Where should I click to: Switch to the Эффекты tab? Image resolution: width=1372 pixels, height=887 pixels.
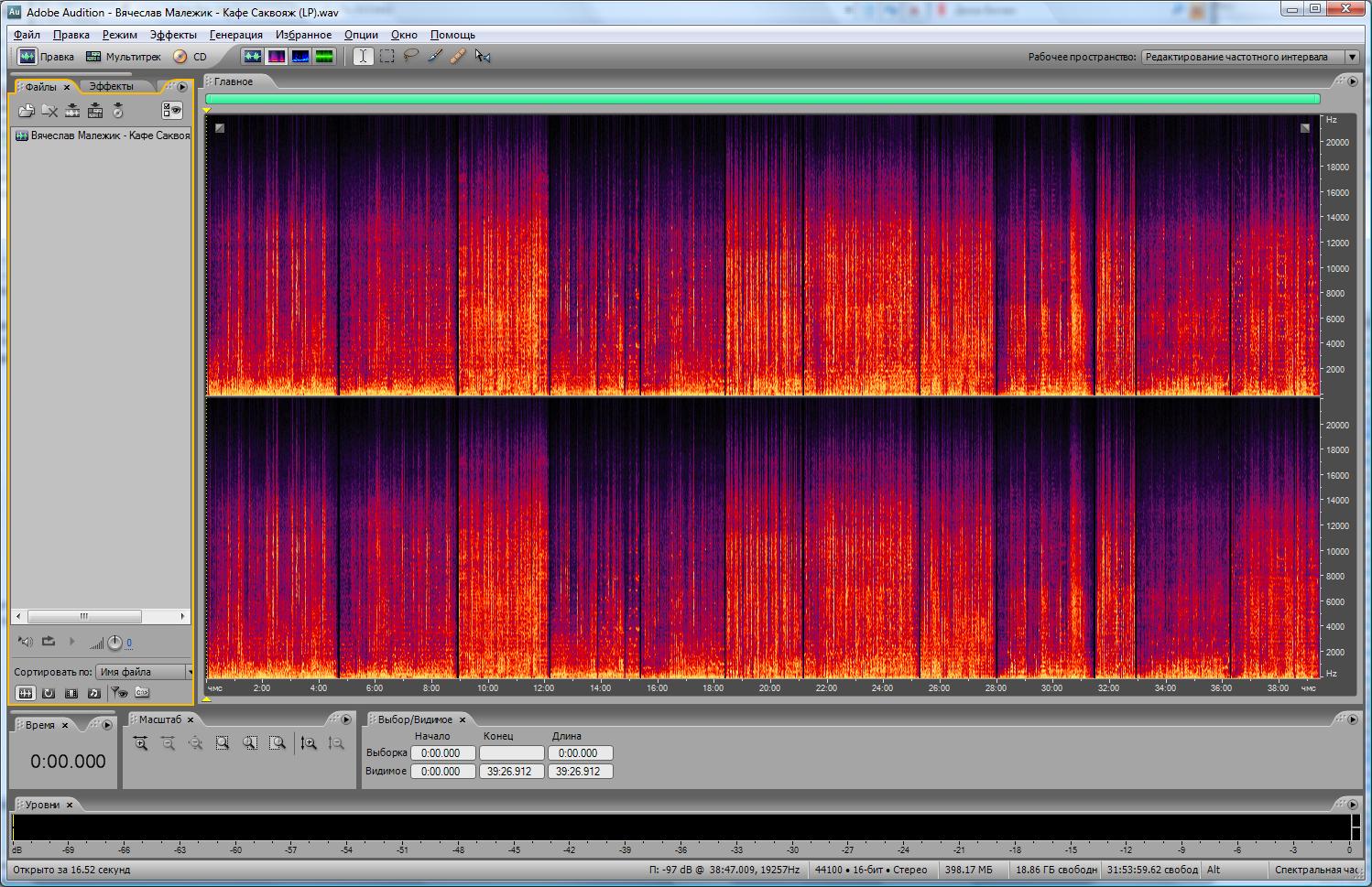(111, 86)
